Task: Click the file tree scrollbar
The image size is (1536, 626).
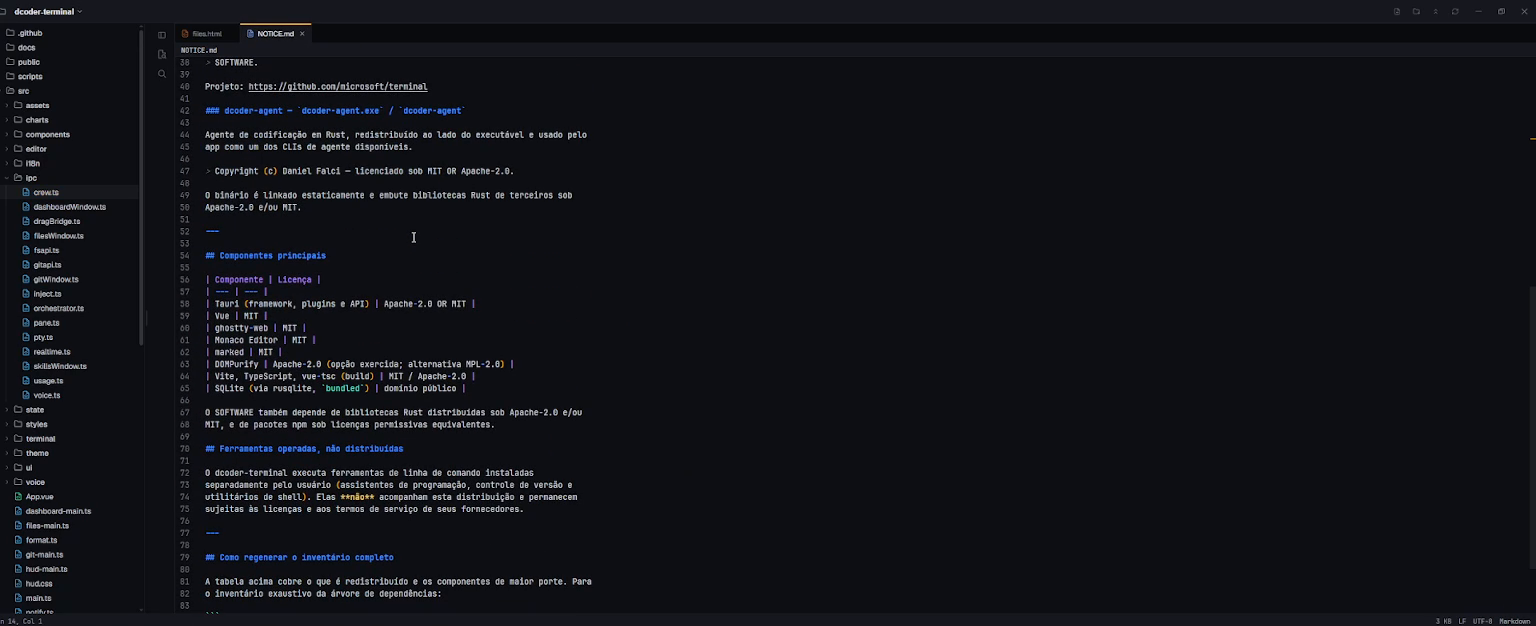Action: pos(142,186)
